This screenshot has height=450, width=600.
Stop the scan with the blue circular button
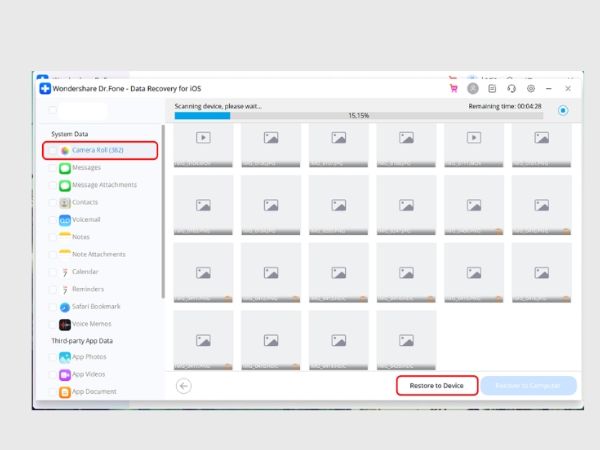[564, 110]
